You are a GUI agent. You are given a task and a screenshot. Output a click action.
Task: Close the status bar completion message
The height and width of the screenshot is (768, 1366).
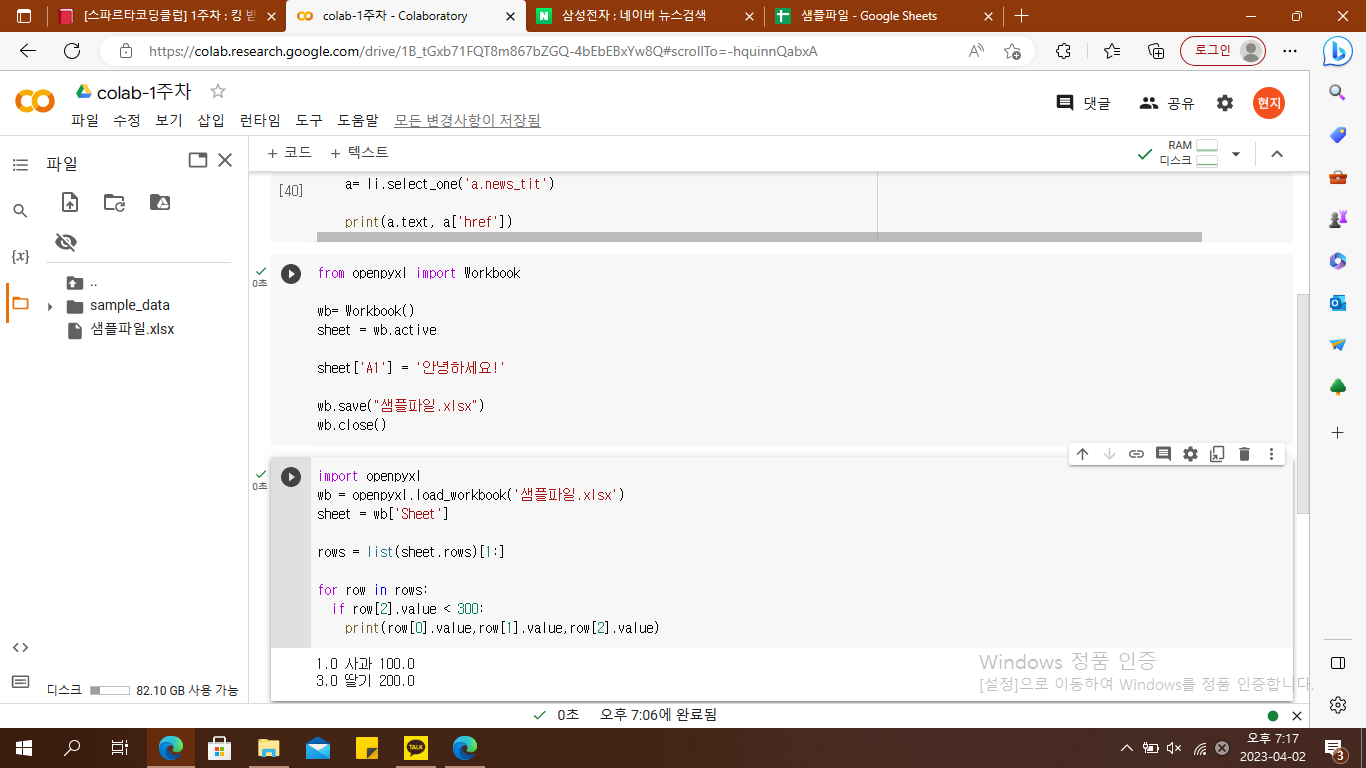[x=1297, y=716]
